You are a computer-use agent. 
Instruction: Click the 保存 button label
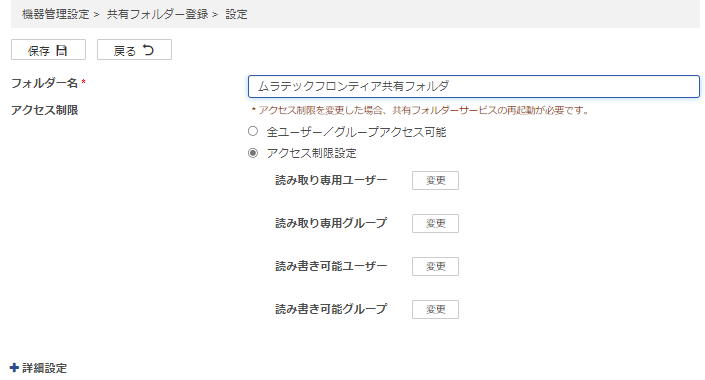[39, 50]
